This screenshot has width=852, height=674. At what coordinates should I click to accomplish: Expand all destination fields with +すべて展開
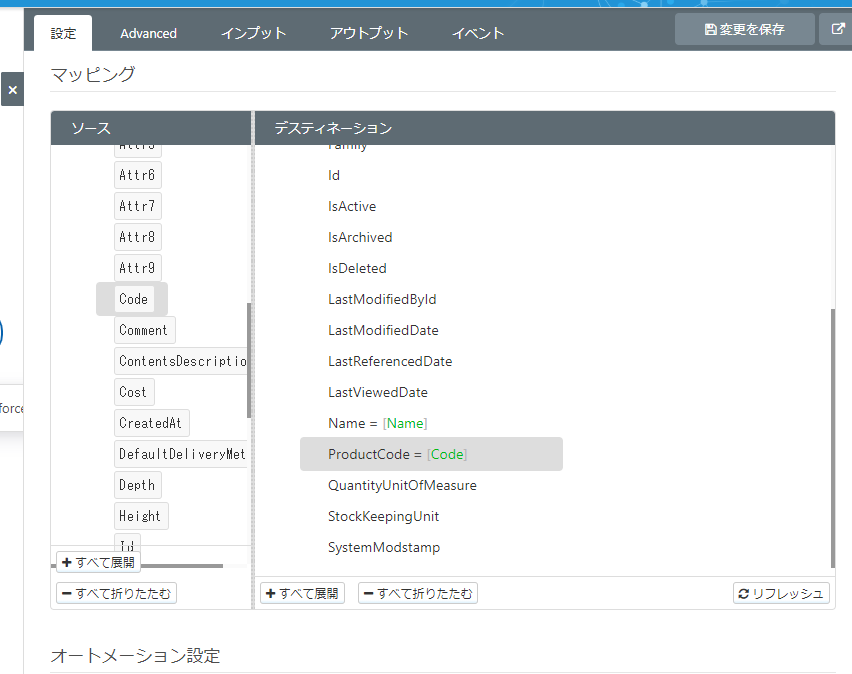302,592
